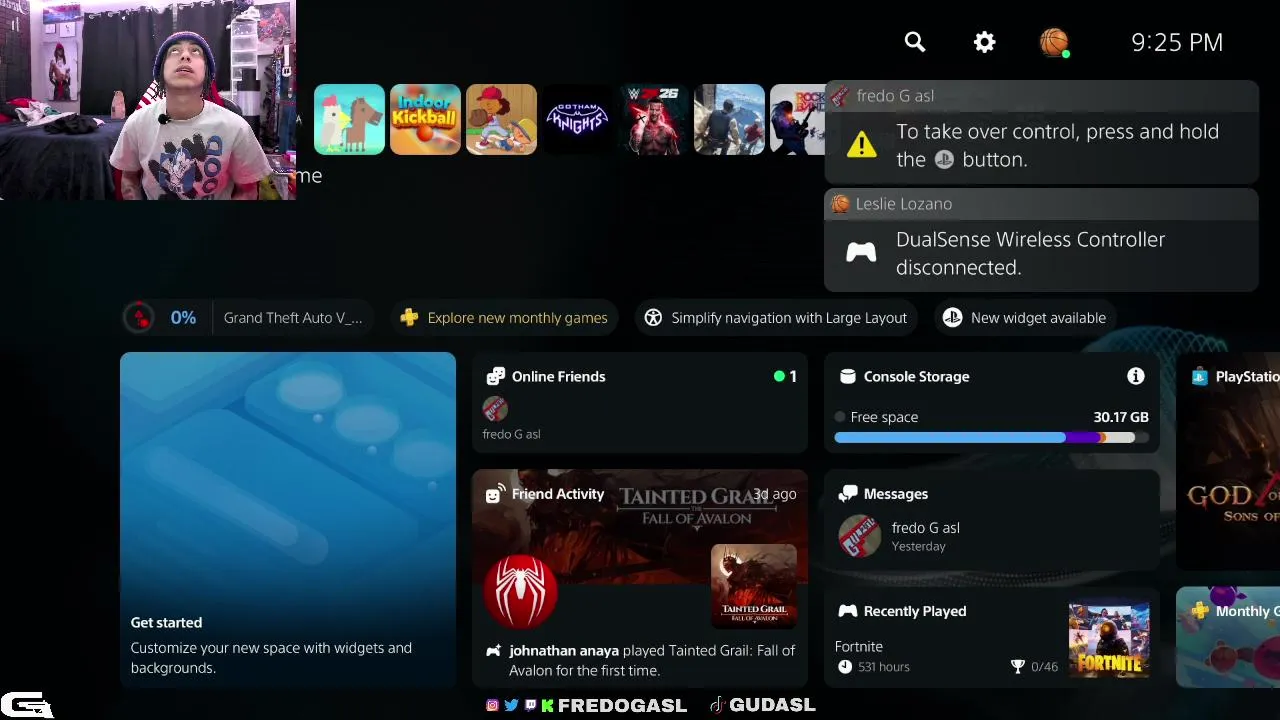
Task: Click the Recently Played controller icon
Action: click(x=848, y=611)
